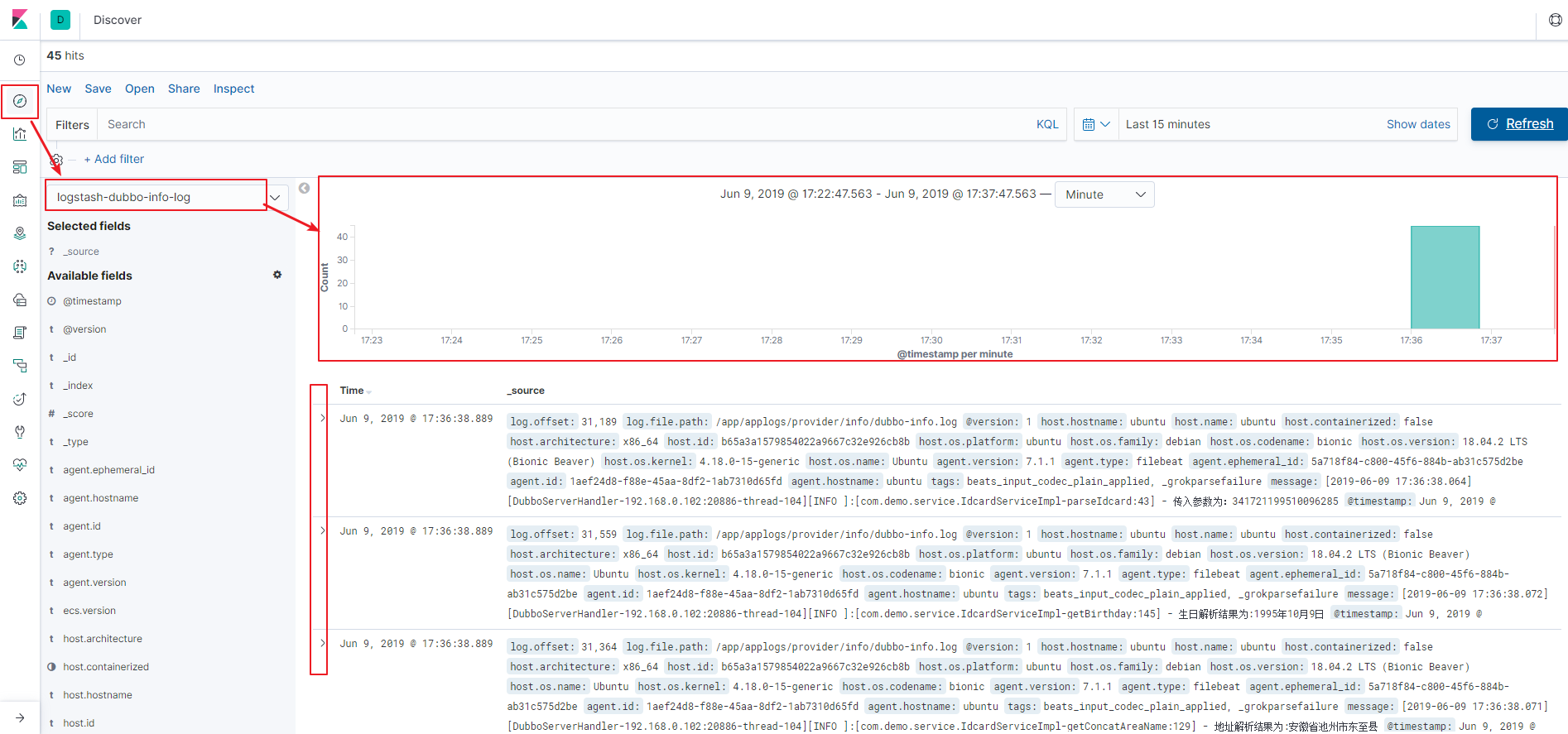
Task: Click the Filters label button
Action: (72, 124)
